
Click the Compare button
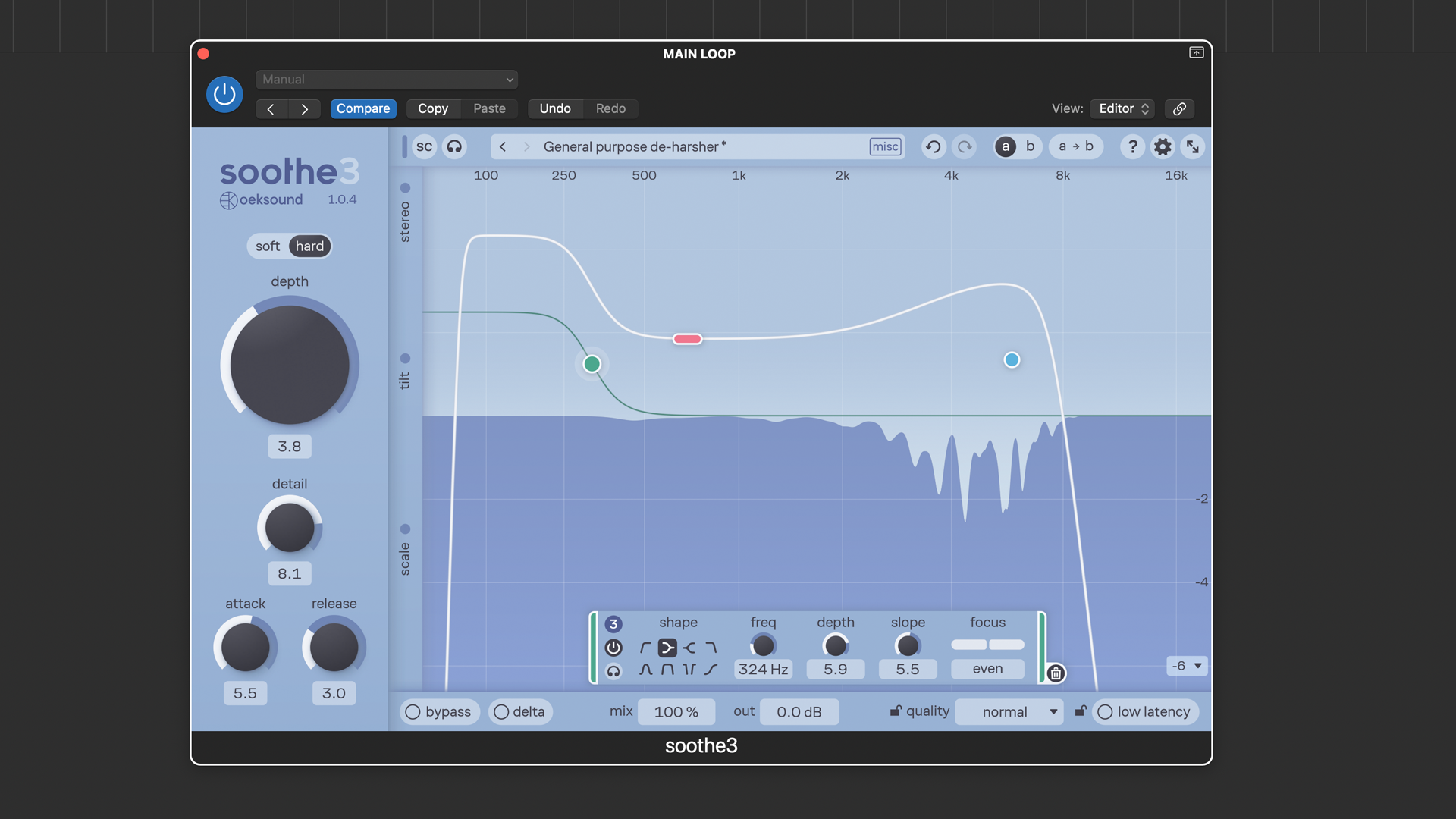363,109
